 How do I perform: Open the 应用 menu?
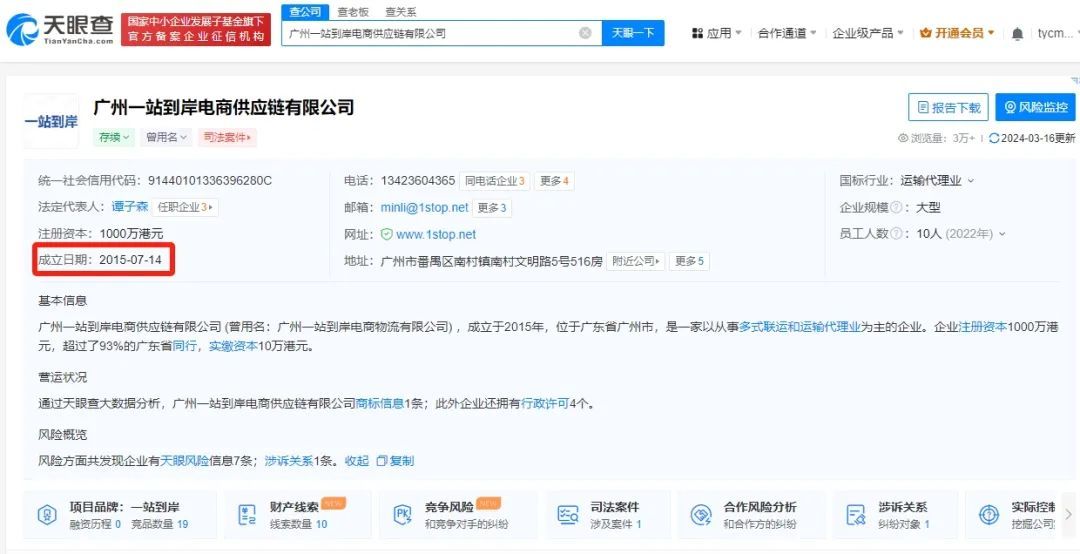717,33
